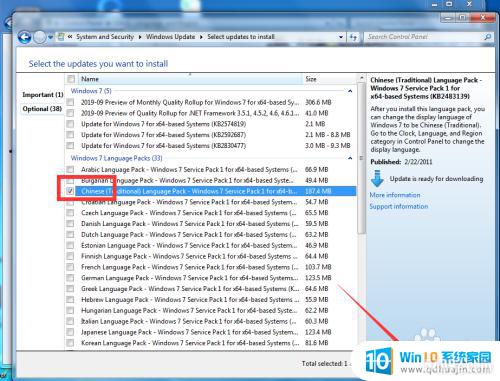Close the Windows Update window
Image resolution: width=500 pixels, height=381 pixels.
pyautogui.click(x=482, y=18)
